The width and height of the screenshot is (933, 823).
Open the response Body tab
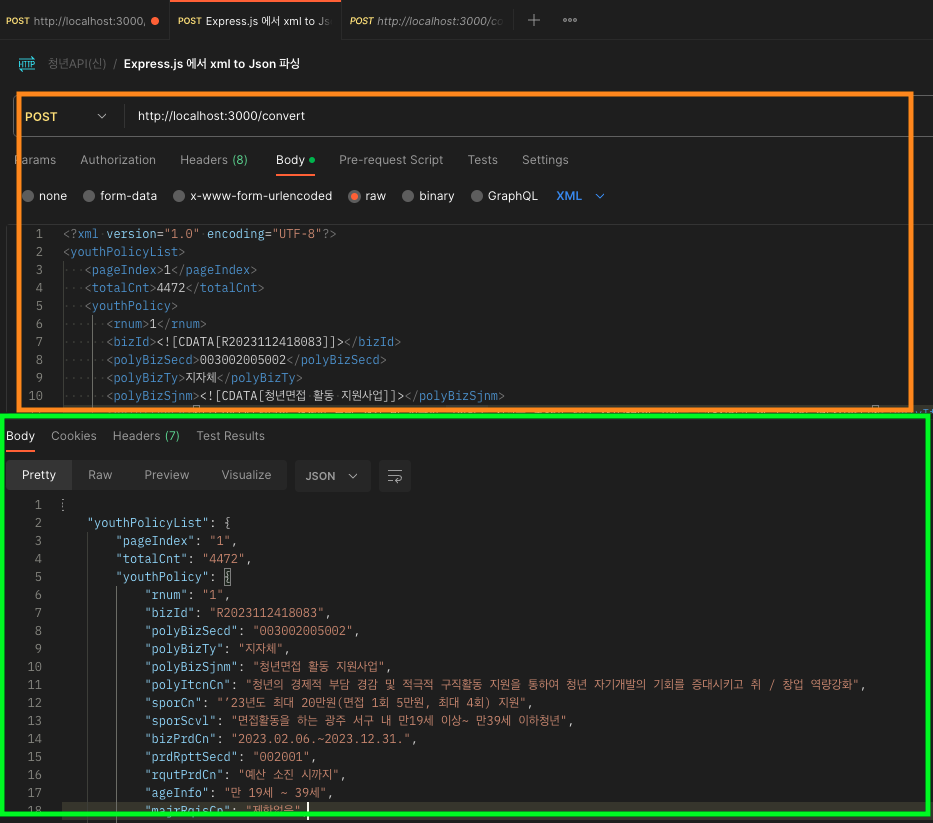(20, 436)
